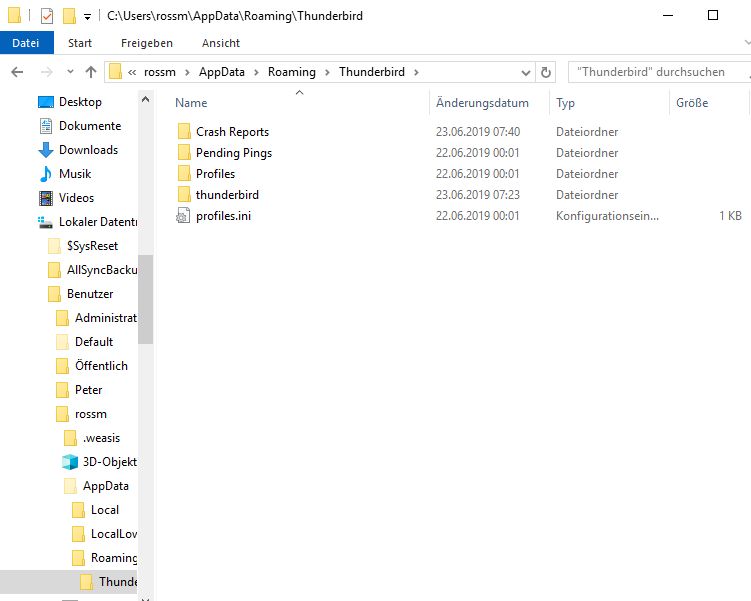Image resolution: width=751 pixels, height=601 pixels.
Task: Sort files by Name column header
Action: (x=191, y=103)
